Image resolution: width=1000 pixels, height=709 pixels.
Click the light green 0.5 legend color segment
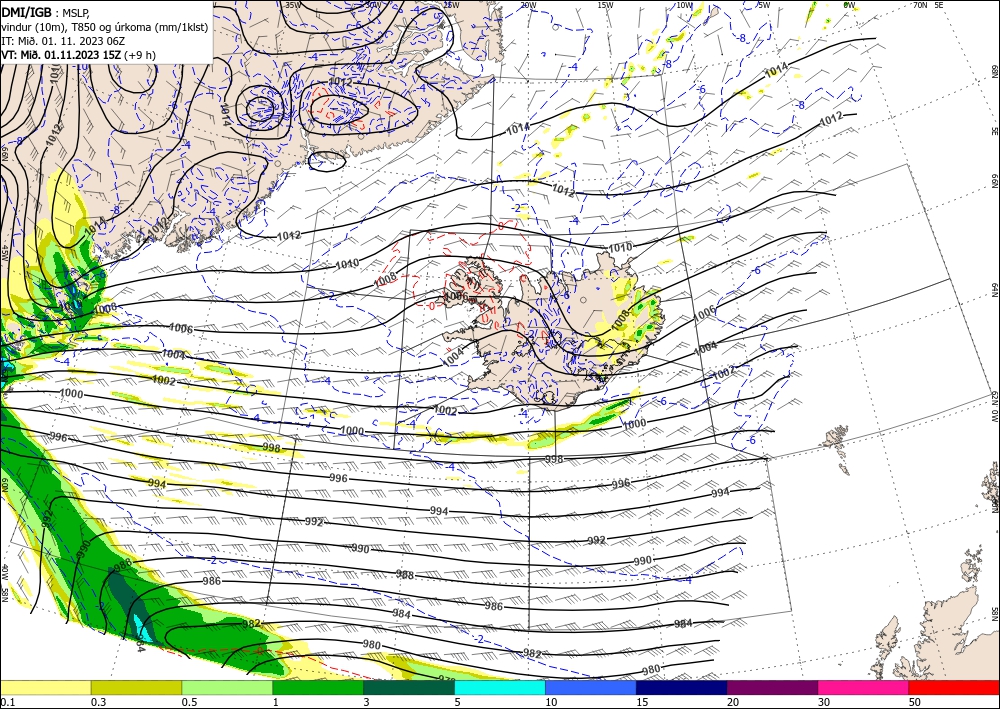227,687
